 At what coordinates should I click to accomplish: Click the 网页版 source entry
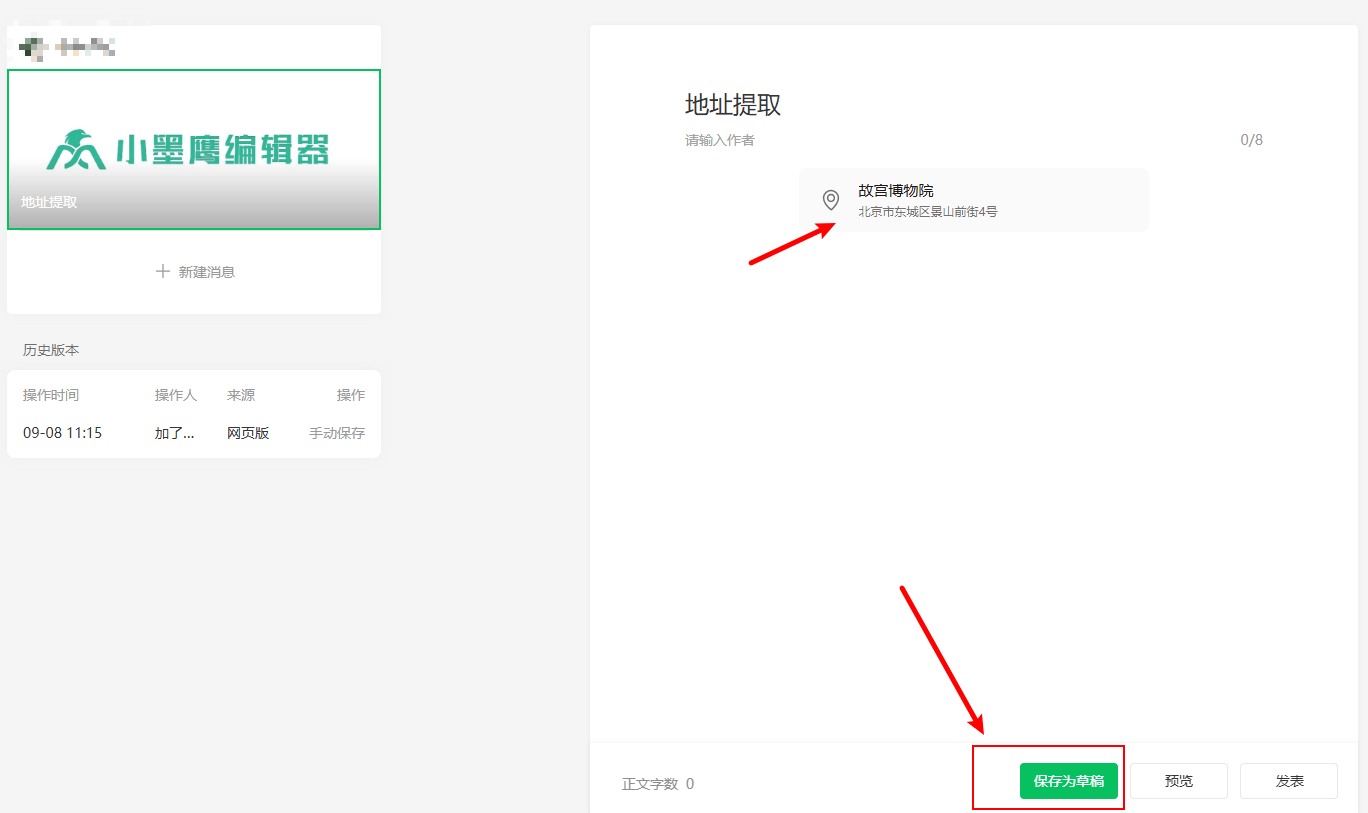click(x=248, y=433)
